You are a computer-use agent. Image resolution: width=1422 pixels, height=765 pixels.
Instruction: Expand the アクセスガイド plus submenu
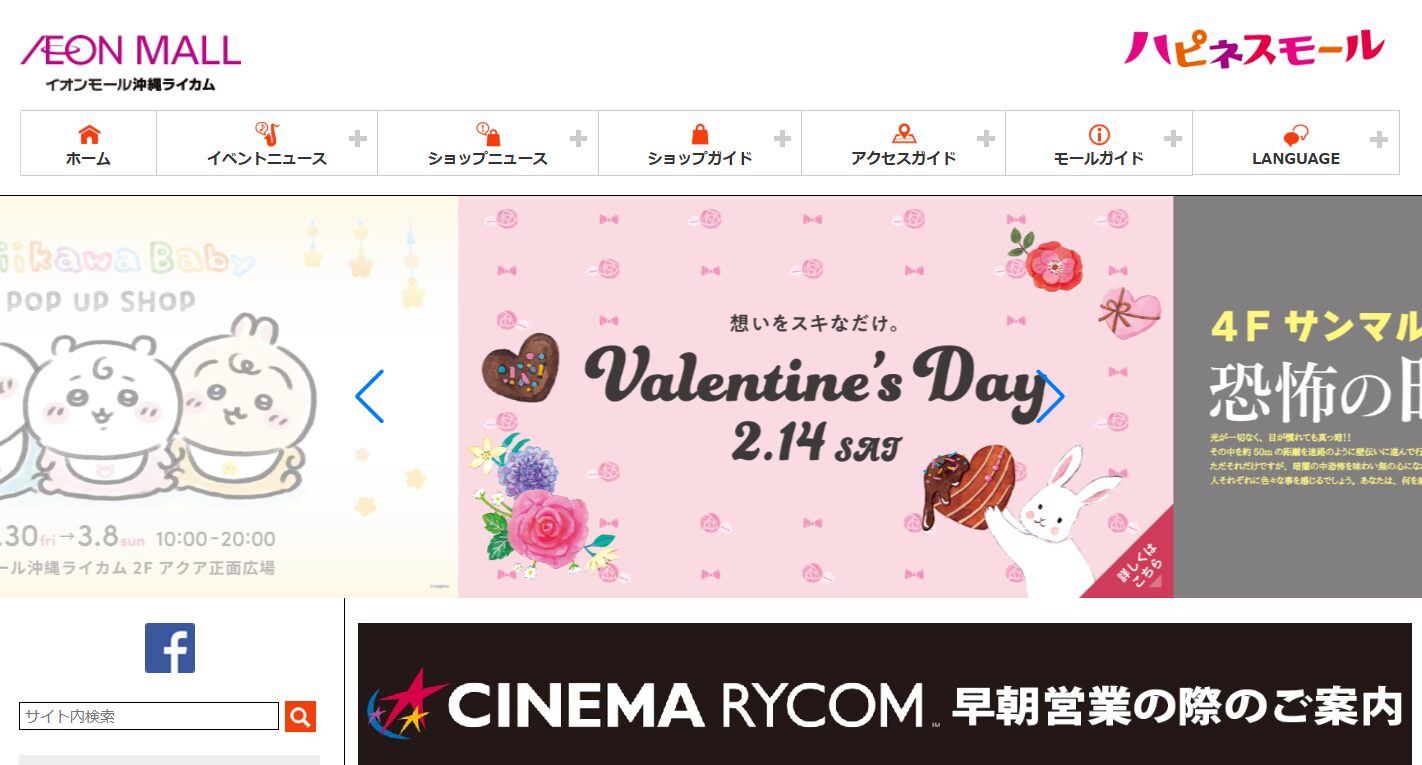pyautogui.click(x=985, y=139)
